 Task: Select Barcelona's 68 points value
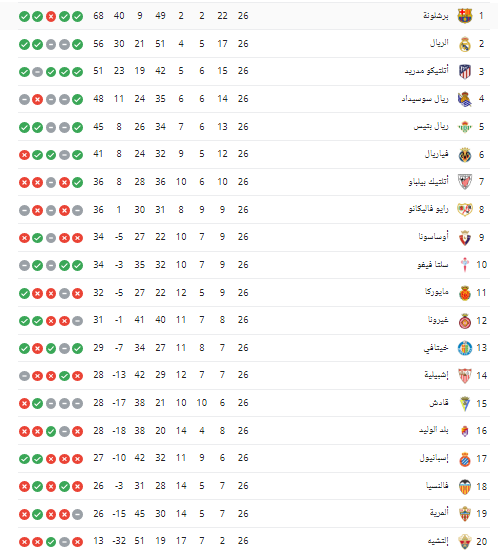coord(98,16)
